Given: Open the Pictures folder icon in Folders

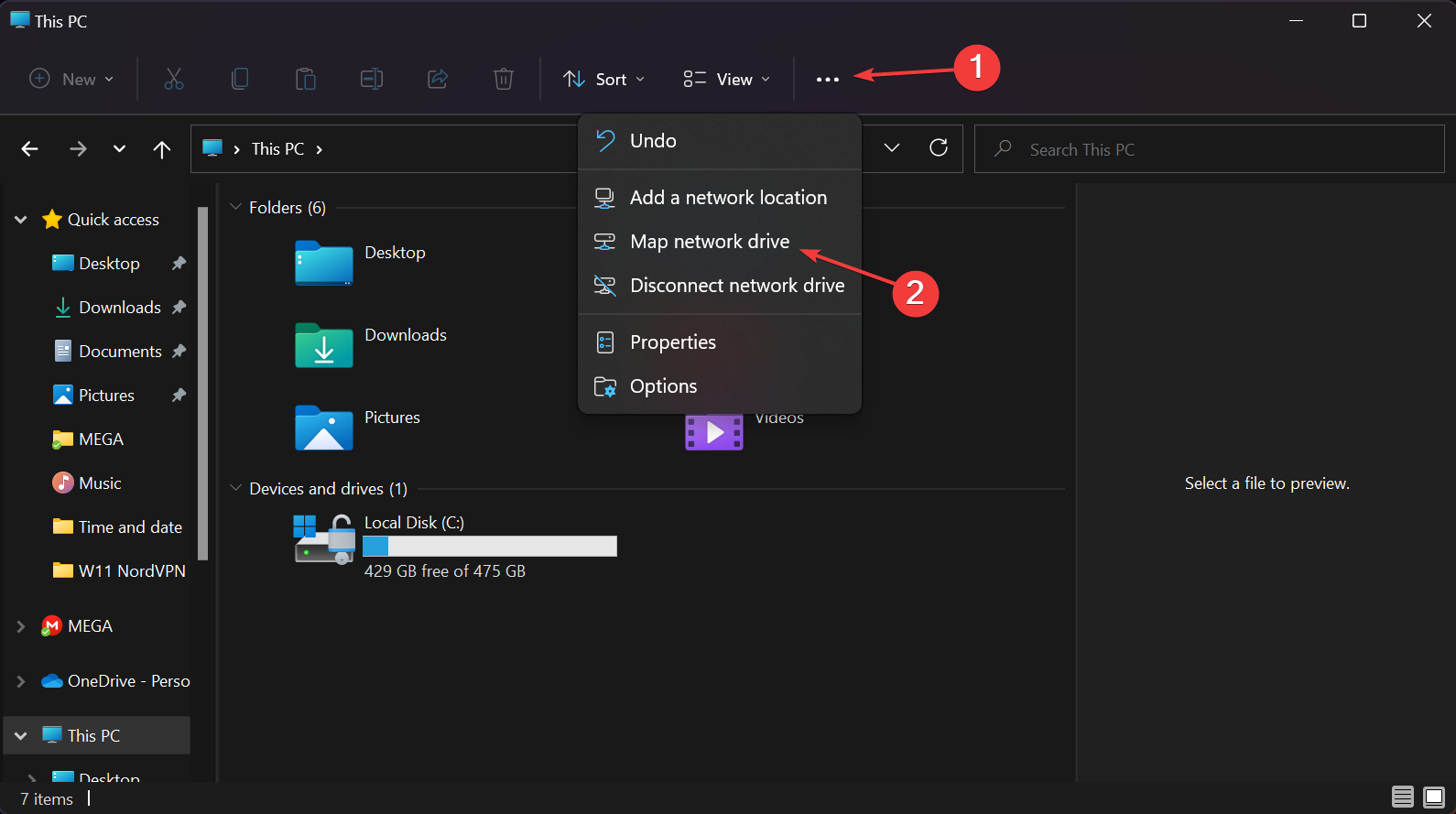Looking at the screenshot, I should [x=324, y=428].
